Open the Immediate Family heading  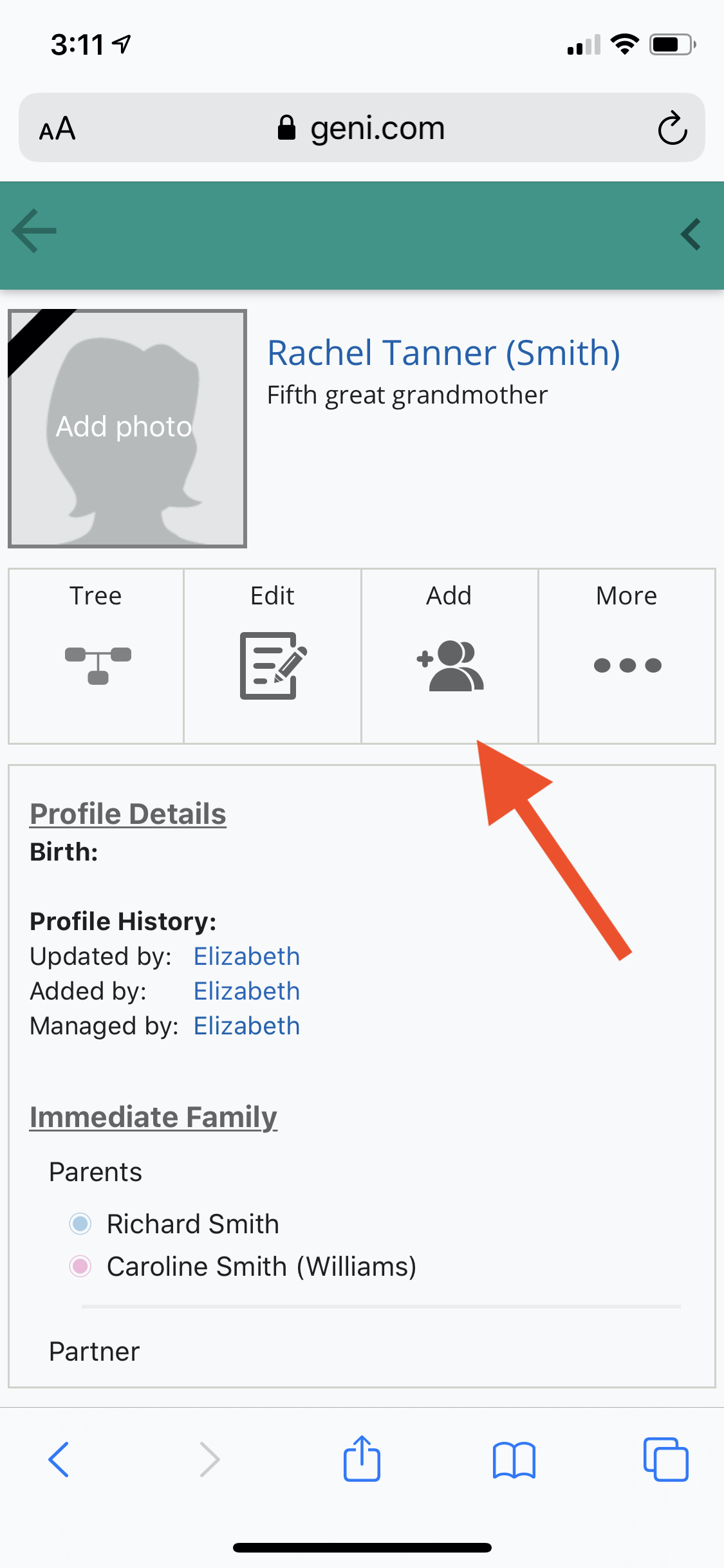(153, 1117)
